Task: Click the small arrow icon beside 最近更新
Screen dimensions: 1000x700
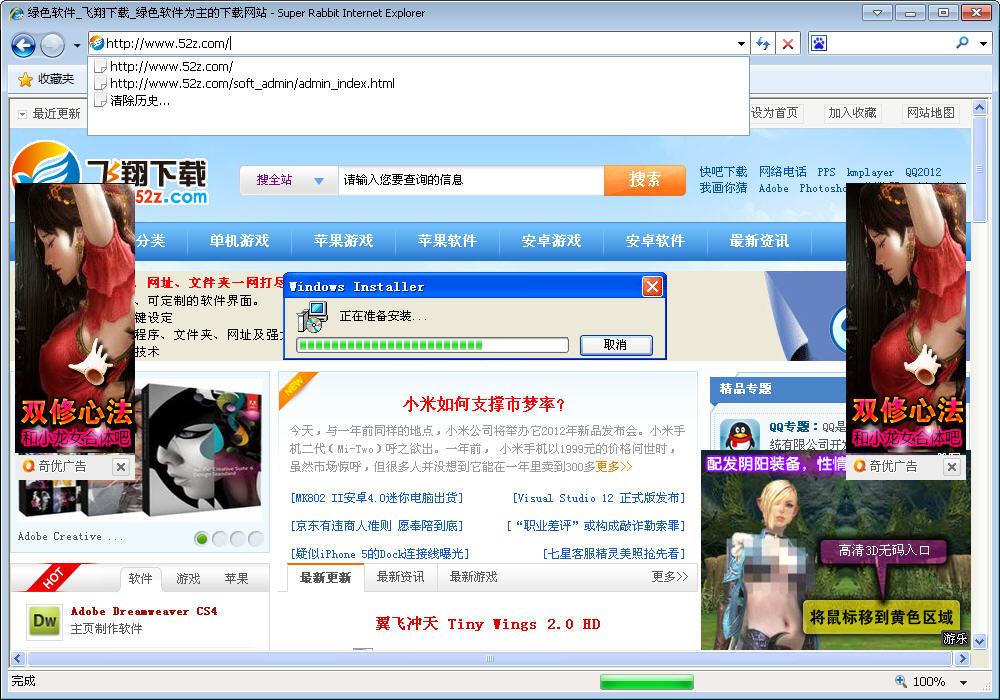Action: 22,114
